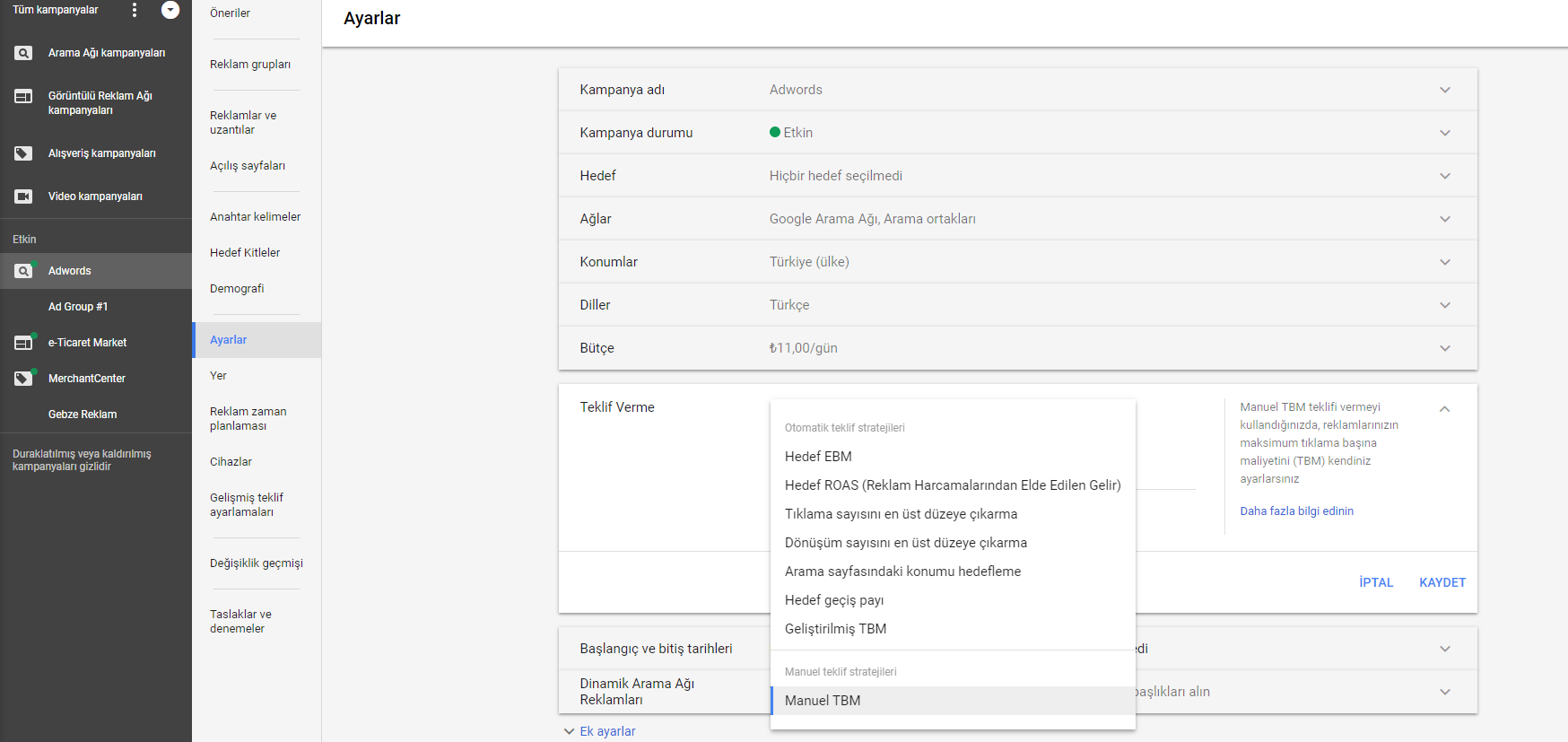Image resolution: width=1568 pixels, height=742 pixels.
Task: Expand the Kampanya adı row chevron
Action: click(x=1445, y=90)
